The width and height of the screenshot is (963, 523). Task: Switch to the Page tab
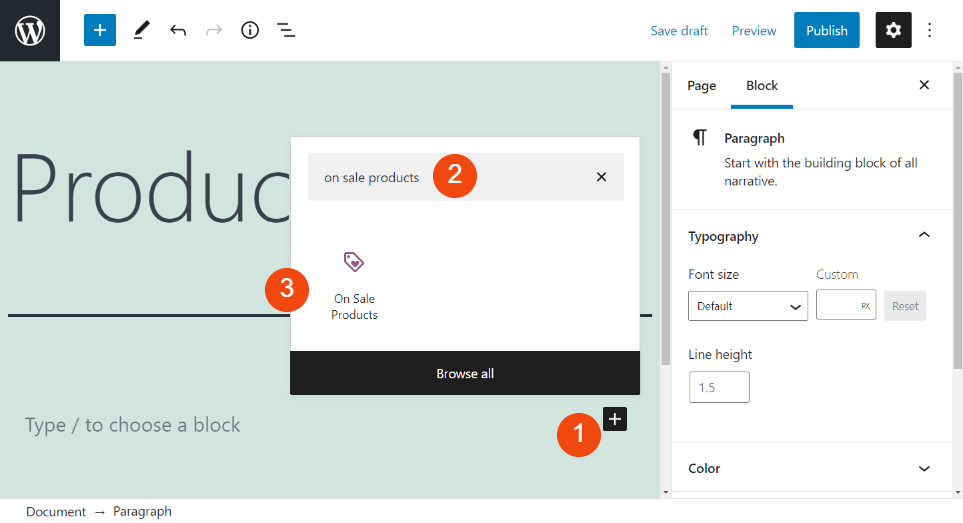coord(701,86)
